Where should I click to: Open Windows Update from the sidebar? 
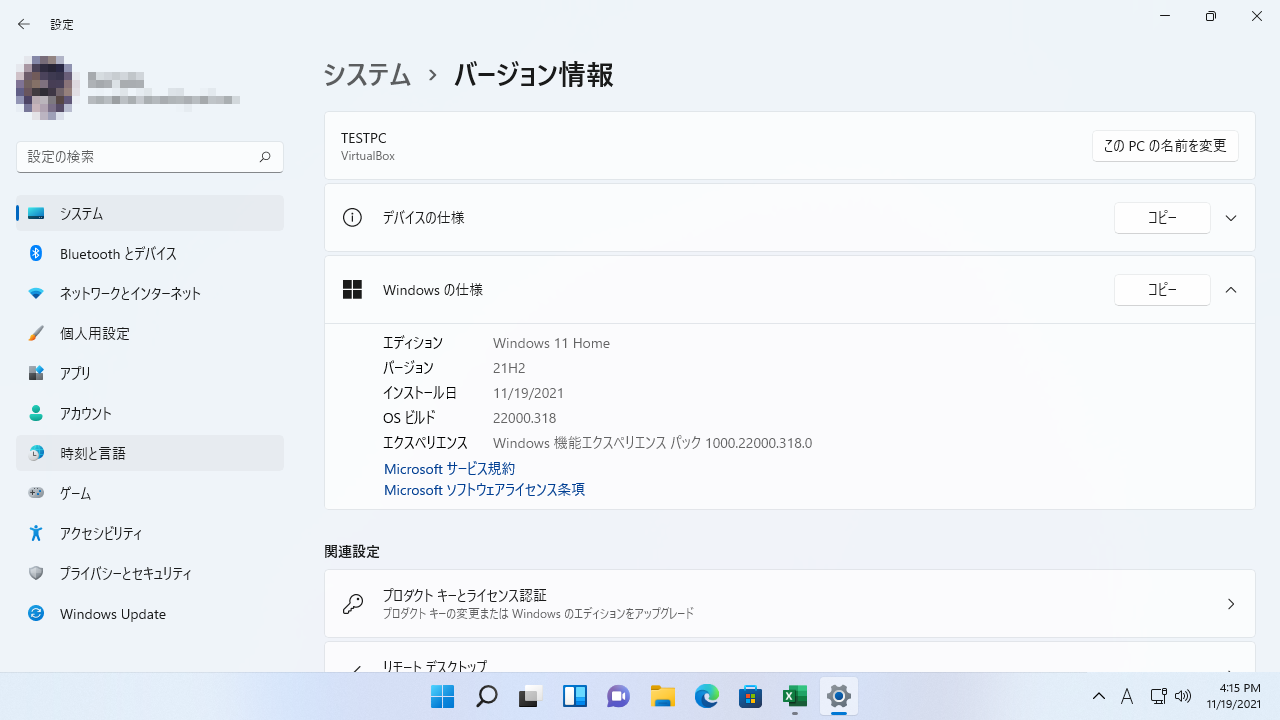(x=112, y=614)
